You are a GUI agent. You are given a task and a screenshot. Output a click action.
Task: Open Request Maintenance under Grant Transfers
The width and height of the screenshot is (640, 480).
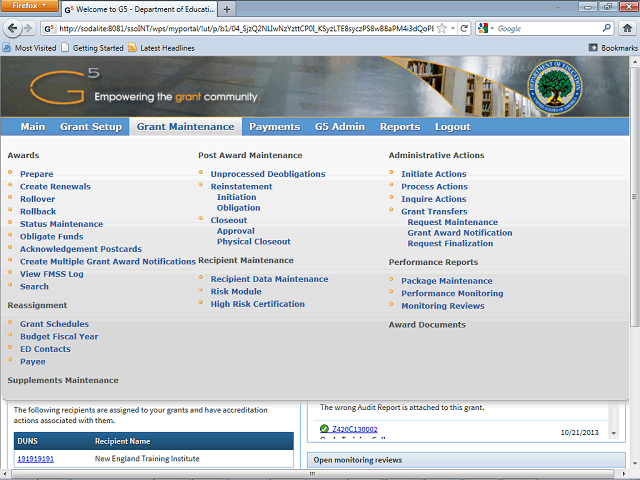tap(453, 222)
